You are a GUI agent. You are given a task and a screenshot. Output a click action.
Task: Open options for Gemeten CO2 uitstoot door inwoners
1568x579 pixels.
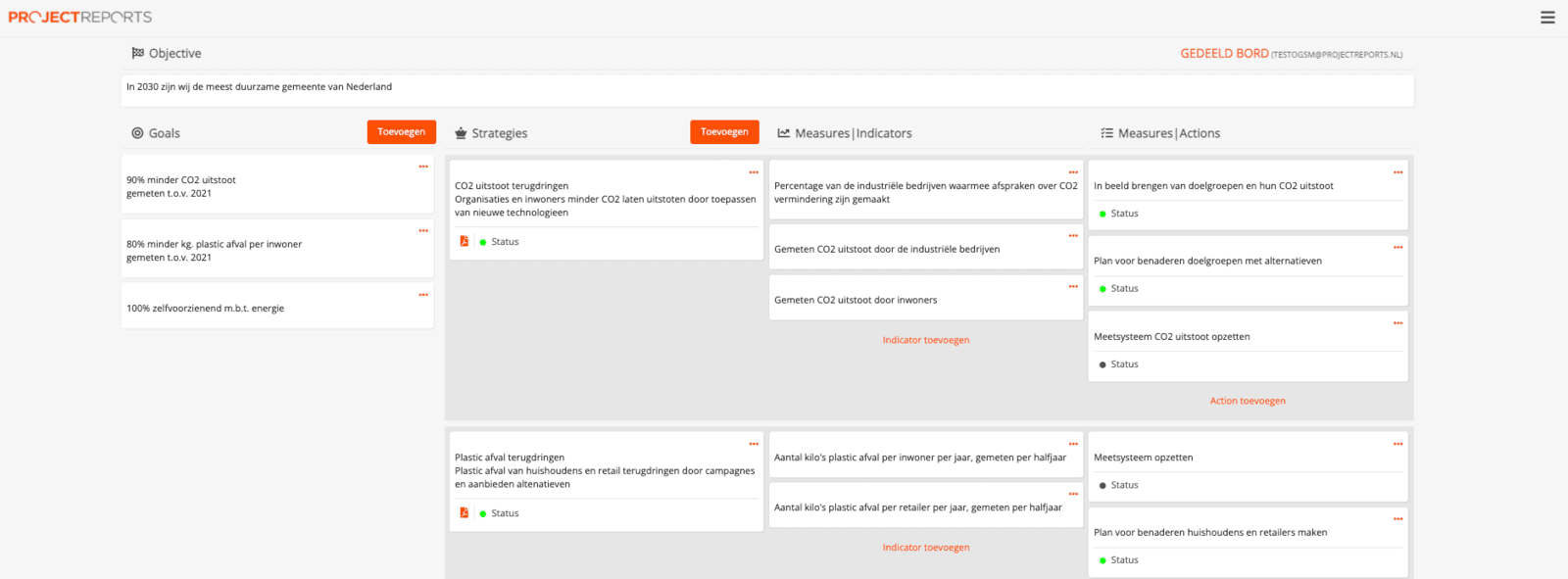(1073, 287)
